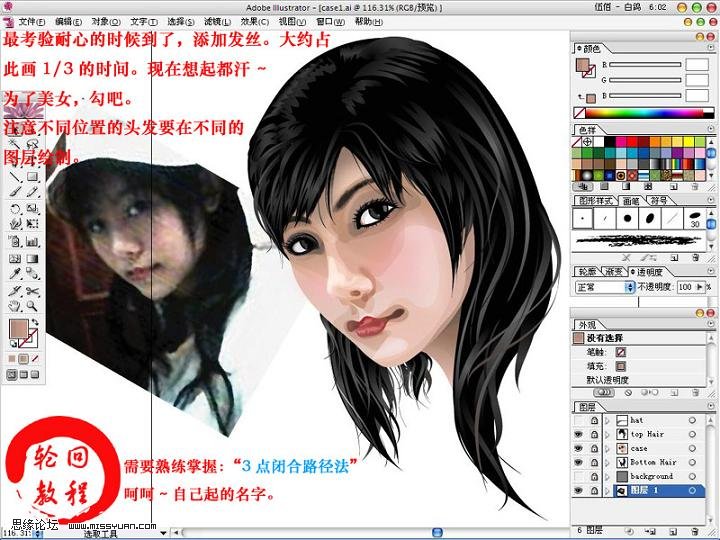Select the Rectangle tool
Image resolution: width=720 pixels, height=540 pixels.
pos(32,176)
